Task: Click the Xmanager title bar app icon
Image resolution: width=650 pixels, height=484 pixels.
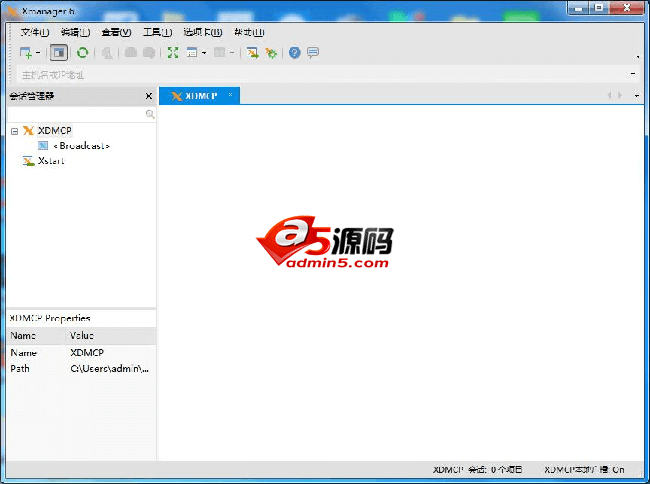Action: pyautogui.click(x=12, y=11)
